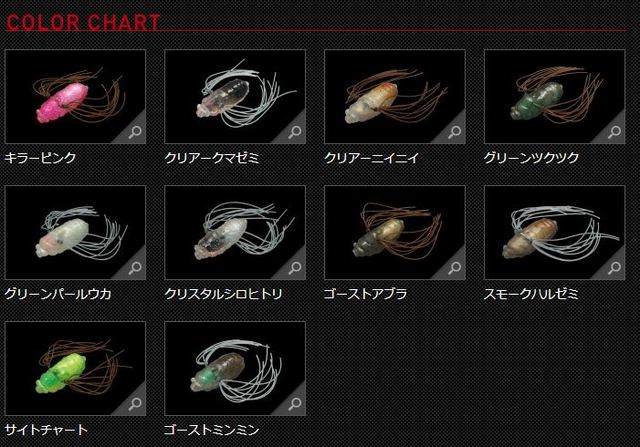
Task: Select the chartreuse サイトチャート lure photo
Action: point(75,368)
